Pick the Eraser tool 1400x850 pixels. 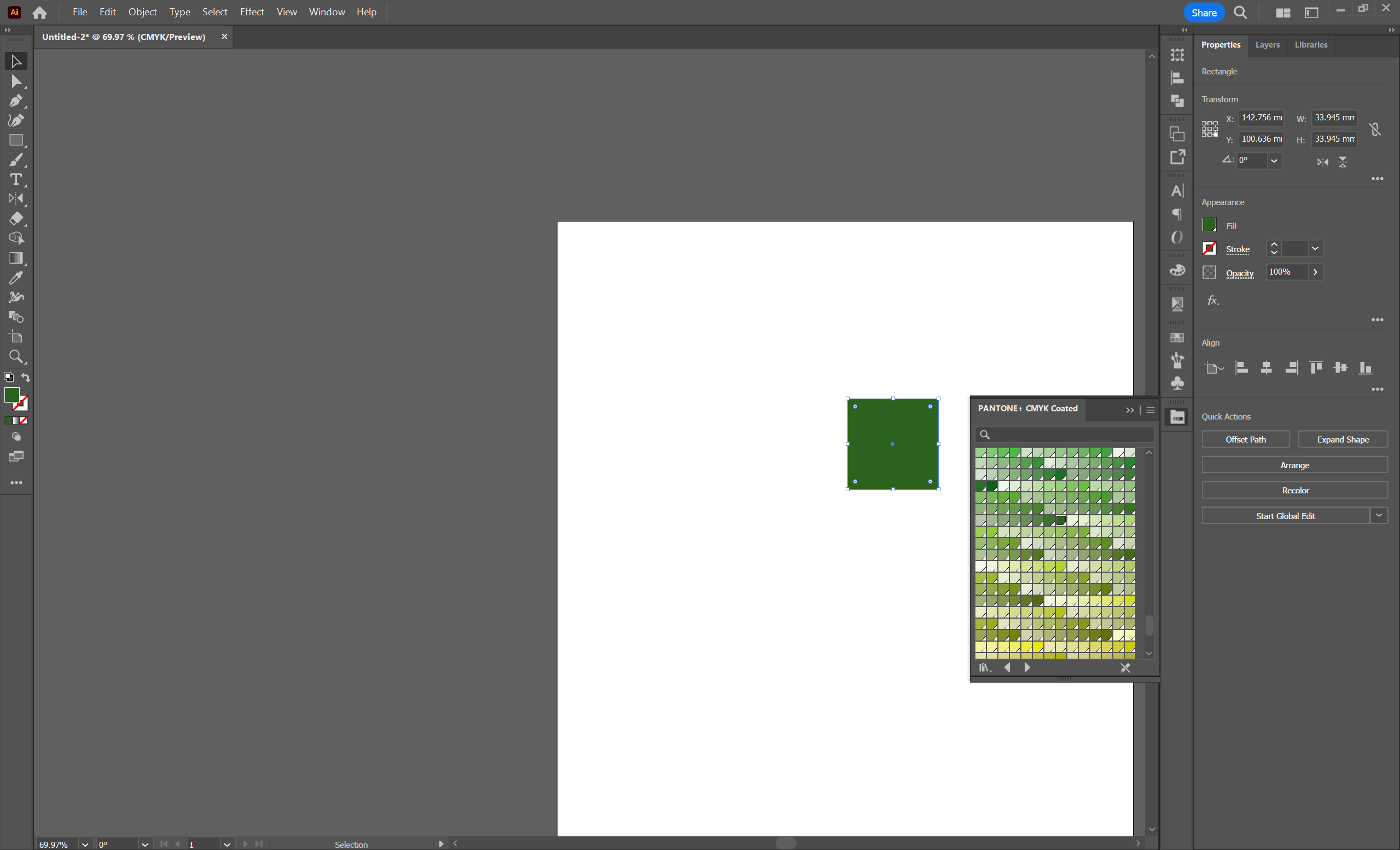click(x=16, y=219)
